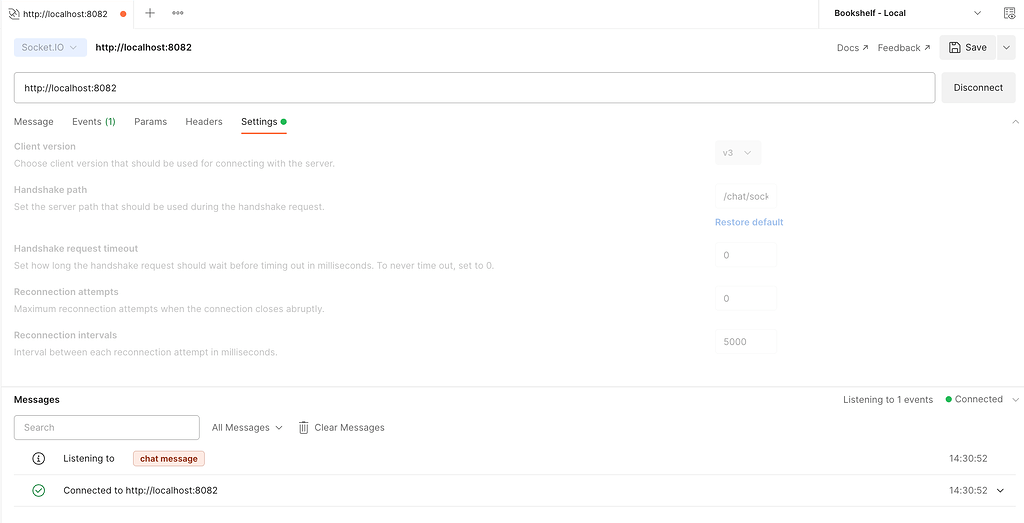Screen dimensions: 1024x523
Task: Open the Socket.IO protocol dropdown
Action: tap(50, 47)
